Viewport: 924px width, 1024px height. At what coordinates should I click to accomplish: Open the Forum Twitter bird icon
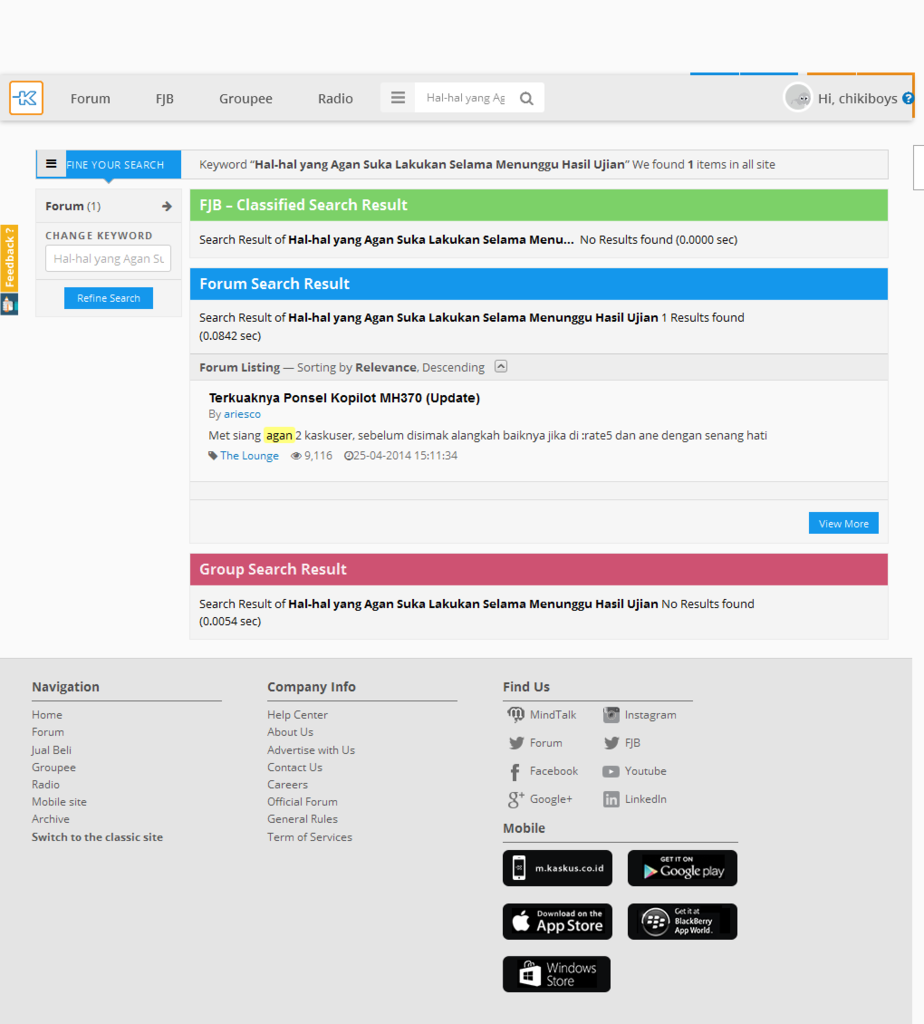(517, 743)
